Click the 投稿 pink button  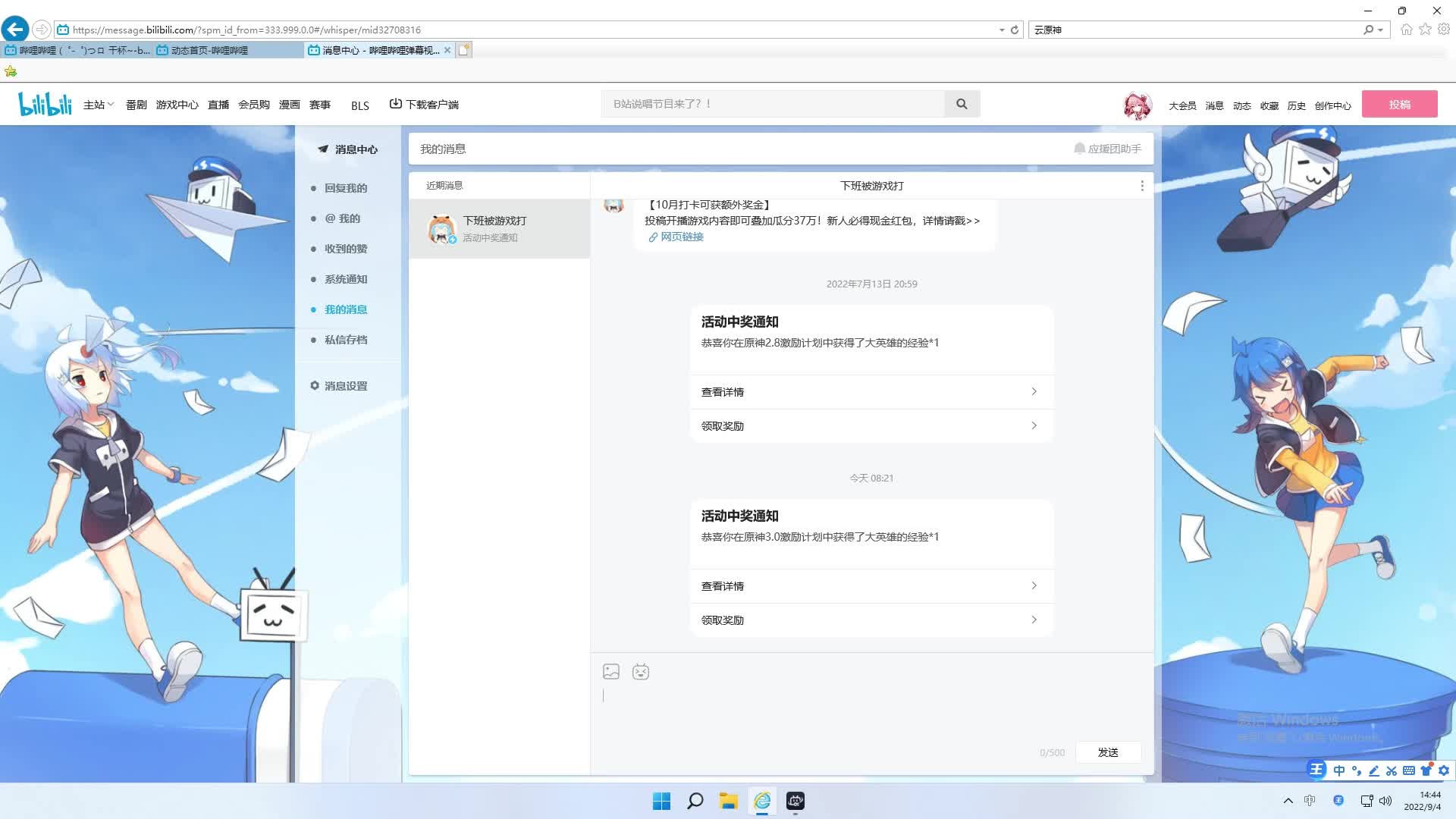(x=1399, y=104)
